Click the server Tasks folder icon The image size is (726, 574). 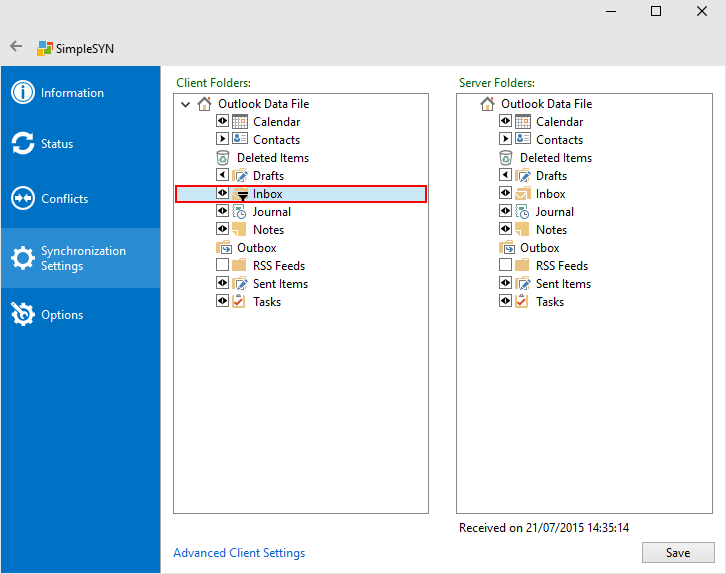[x=523, y=302]
